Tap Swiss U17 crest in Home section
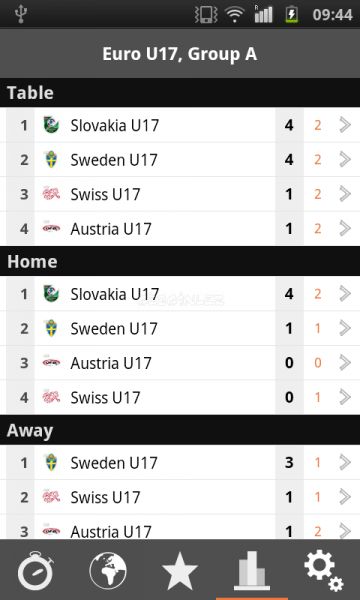Image resolution: width=360 pixels, height=600 pixels. click(51, 397)
